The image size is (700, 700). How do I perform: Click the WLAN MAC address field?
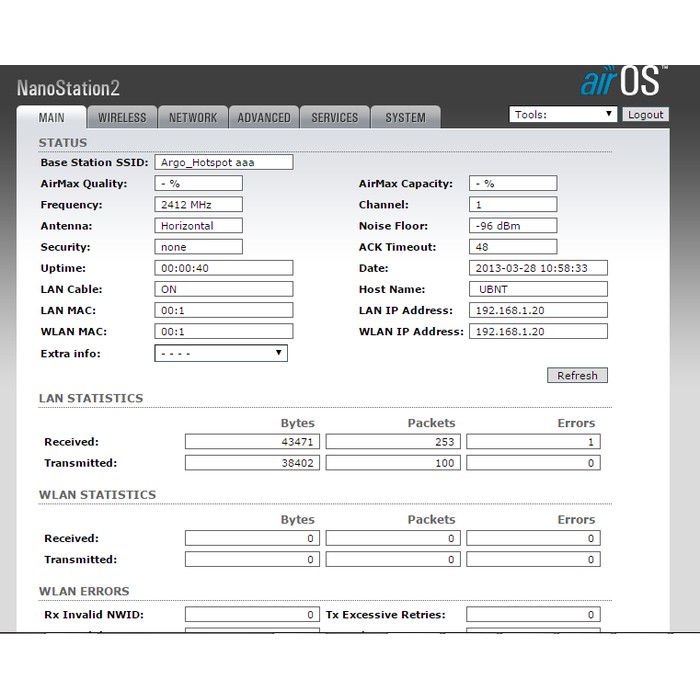click(x=224, y=331)
